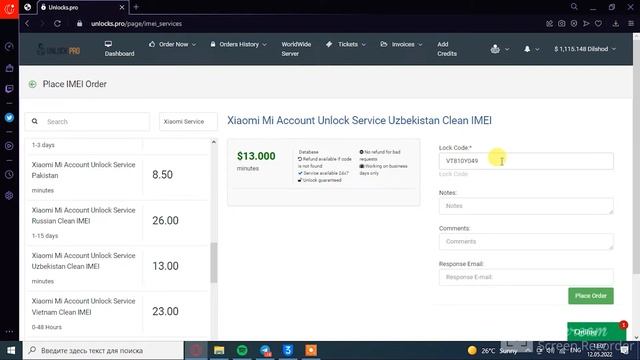Open GX Corner bag icon in sidebar
This screenshot has height=360, width=640.
(x=9, y=68)
